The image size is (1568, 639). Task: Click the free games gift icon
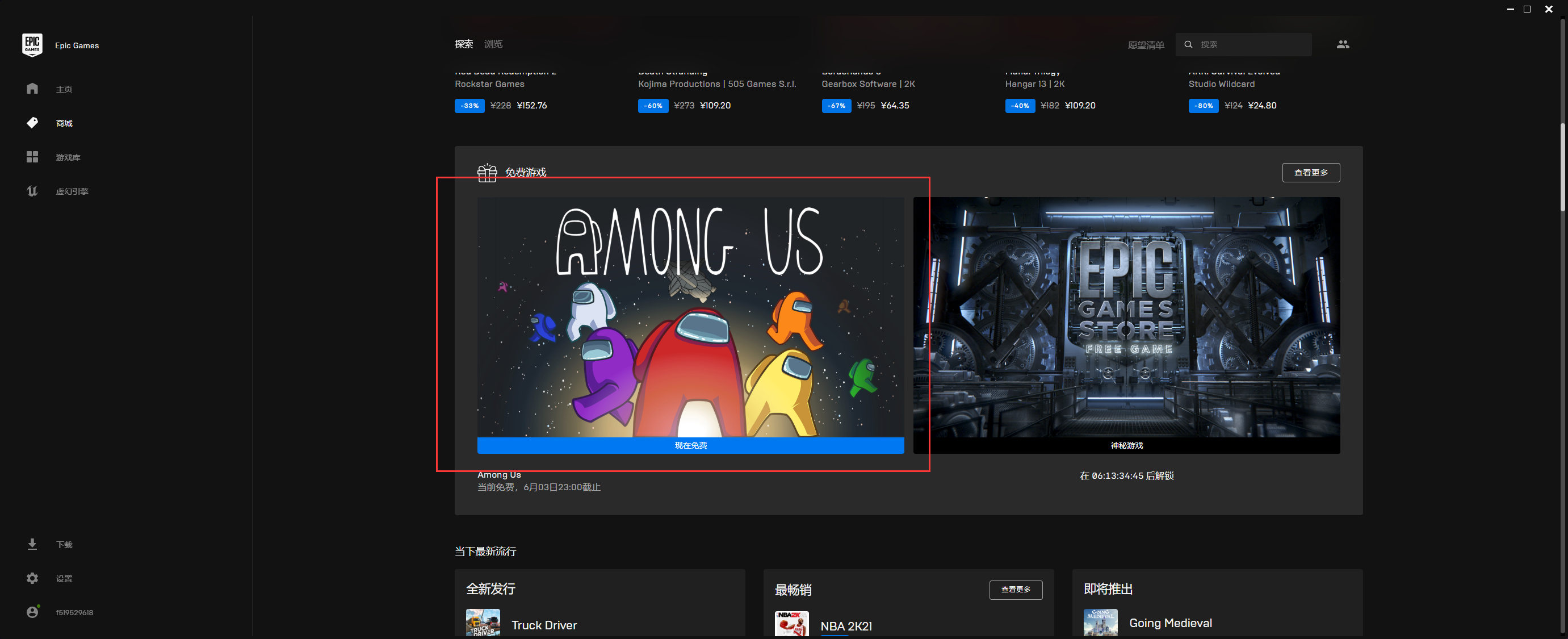click(x=487, y=173)
